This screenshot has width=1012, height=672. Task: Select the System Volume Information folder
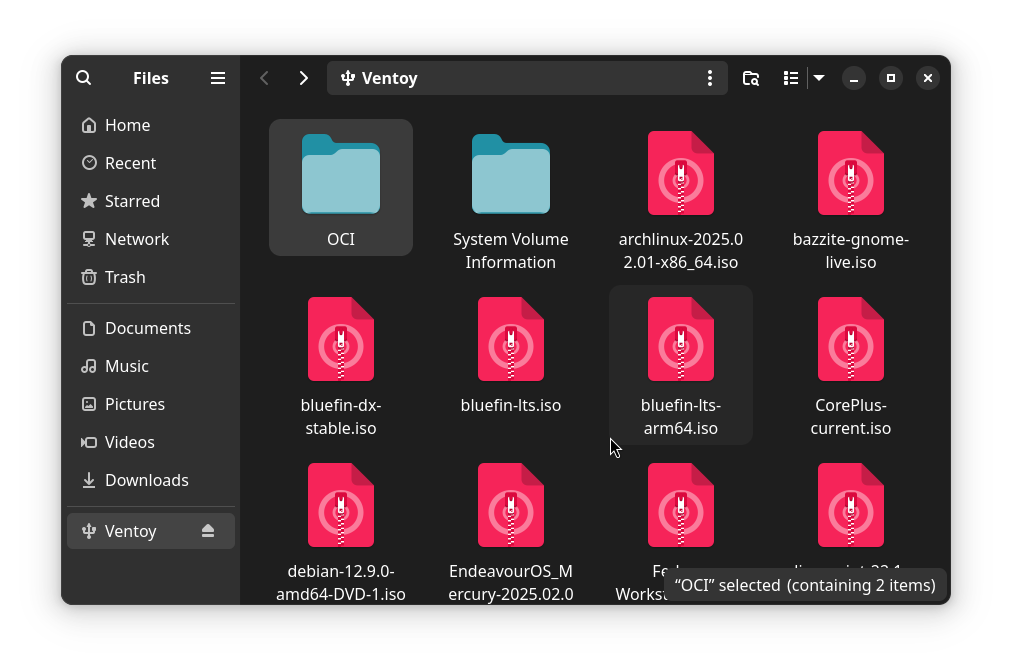point(511,174)
